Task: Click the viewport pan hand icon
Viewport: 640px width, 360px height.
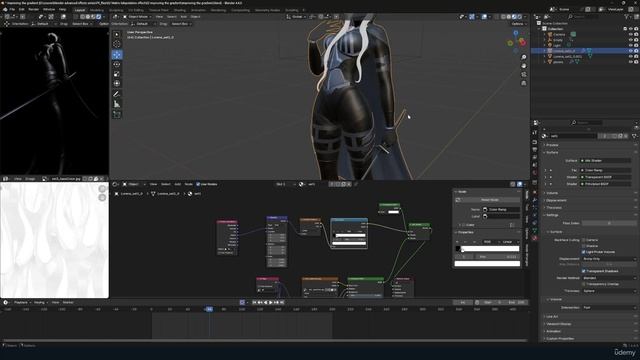Action: click(x=524, y=66)
